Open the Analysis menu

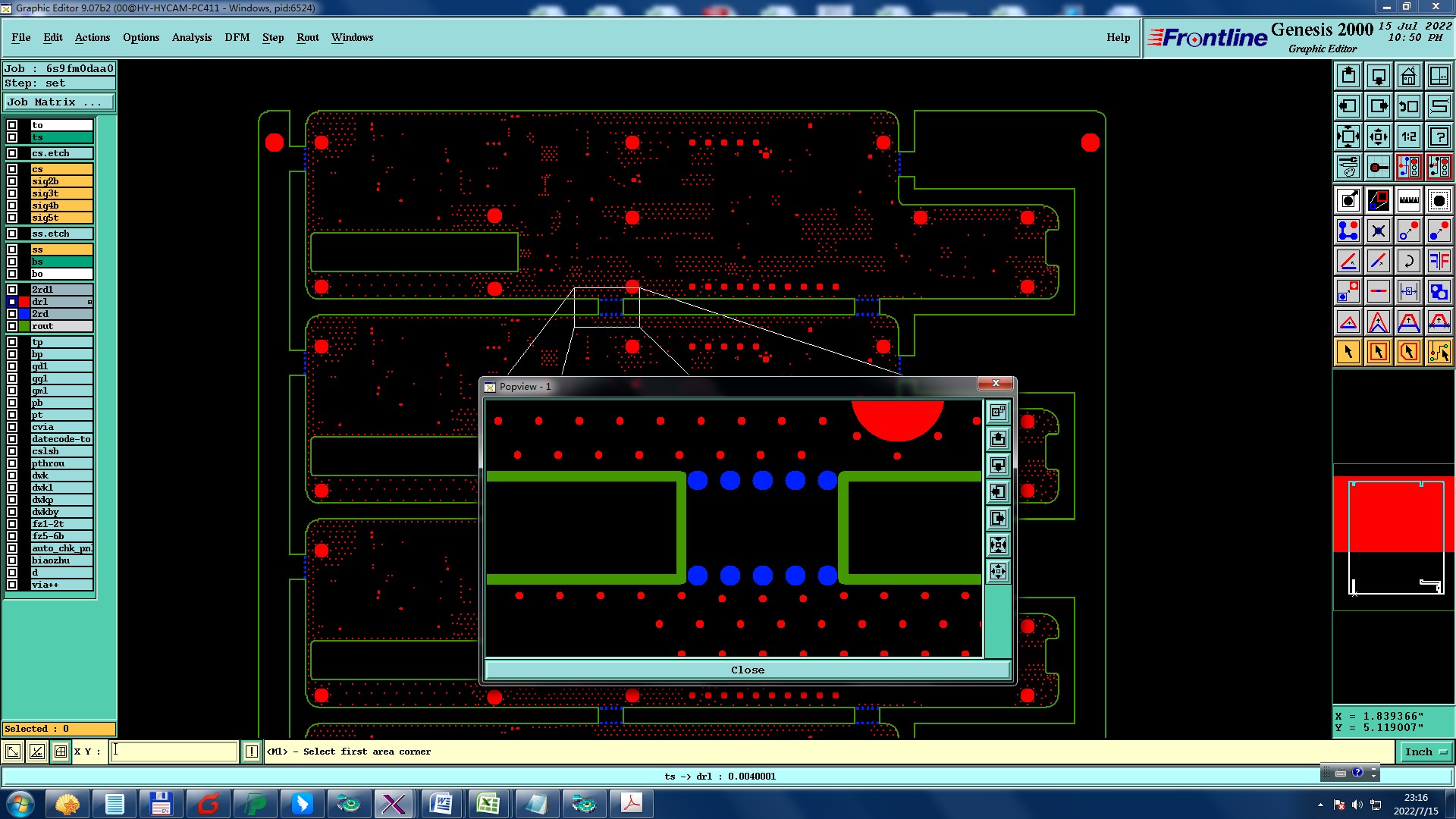[x=191, y=37]
